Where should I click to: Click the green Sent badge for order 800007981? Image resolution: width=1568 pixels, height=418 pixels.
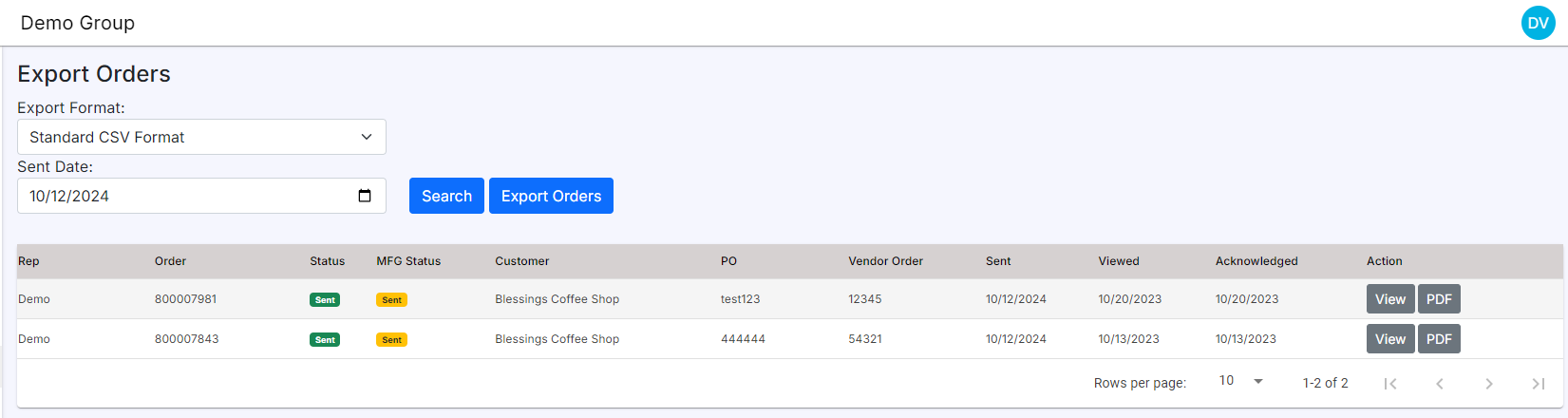coord(325,300)
